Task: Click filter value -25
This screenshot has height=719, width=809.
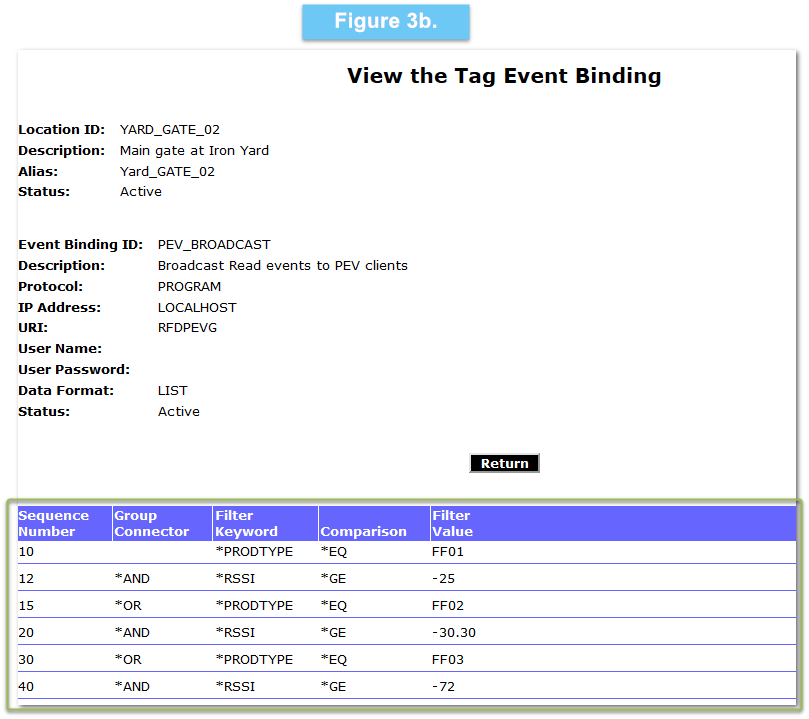Action: click(443, 579)
